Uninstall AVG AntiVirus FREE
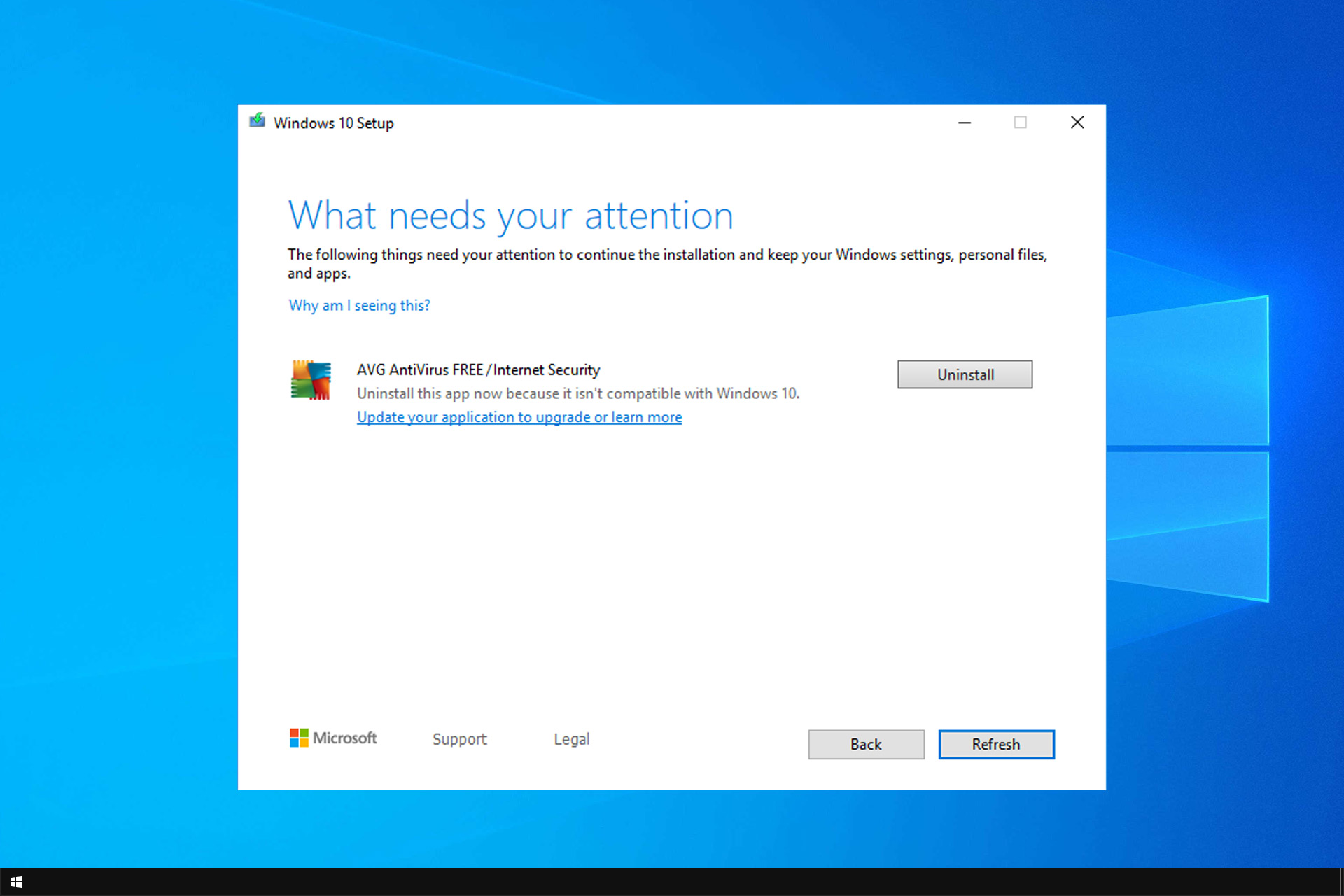The width and height of the screenshot is (1344, 896). pyautogui.click(x=965, y=374)
